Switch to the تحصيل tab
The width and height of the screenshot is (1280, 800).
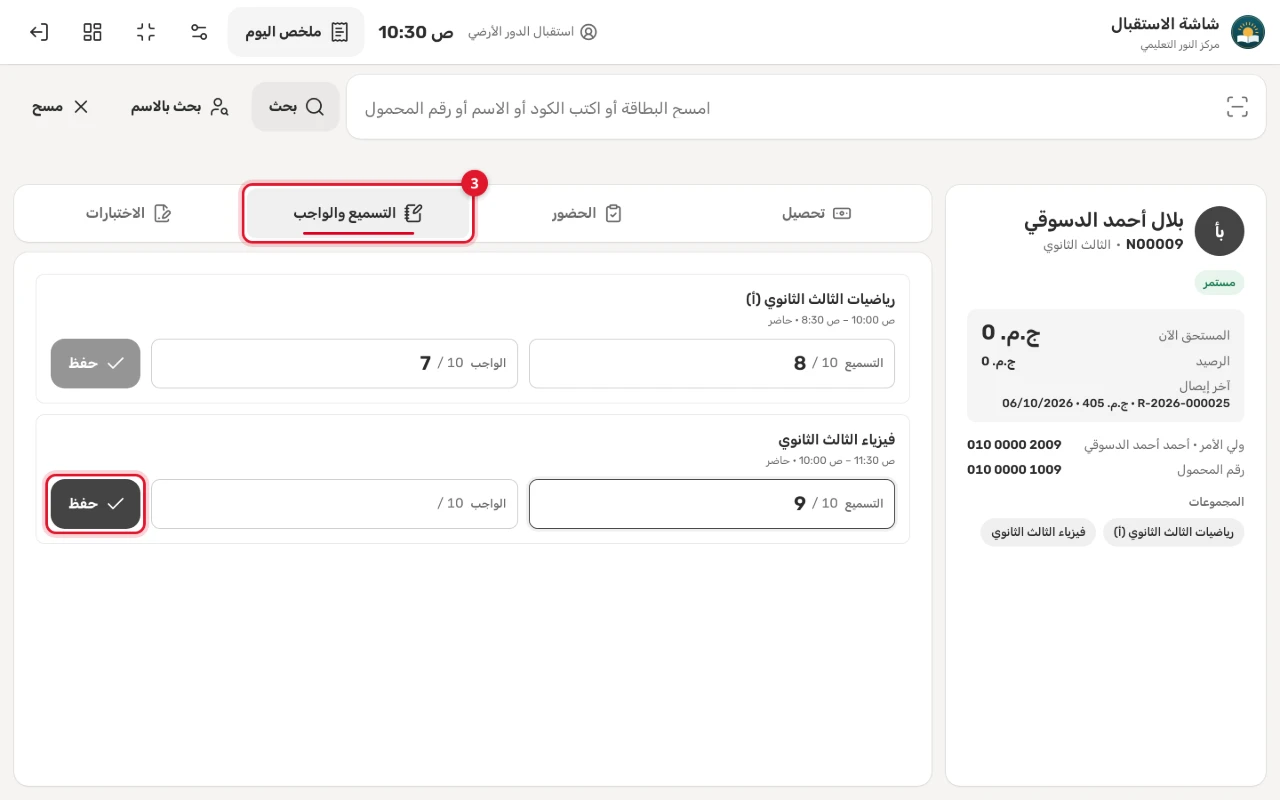[816, 213]
